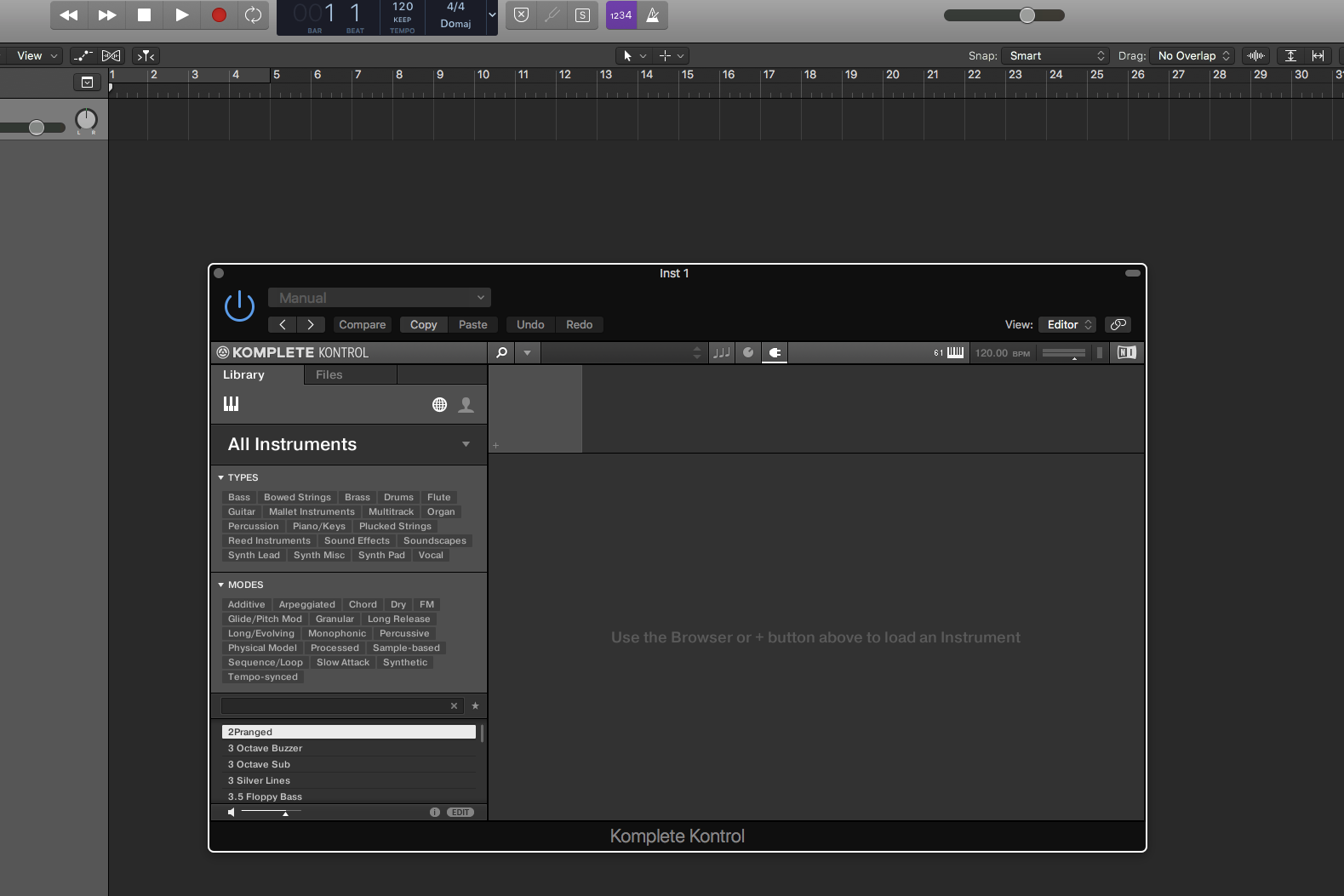Click the Komplete Kontrol master volume slider
Viewport: 1344px width, 896px height.
1064,352
